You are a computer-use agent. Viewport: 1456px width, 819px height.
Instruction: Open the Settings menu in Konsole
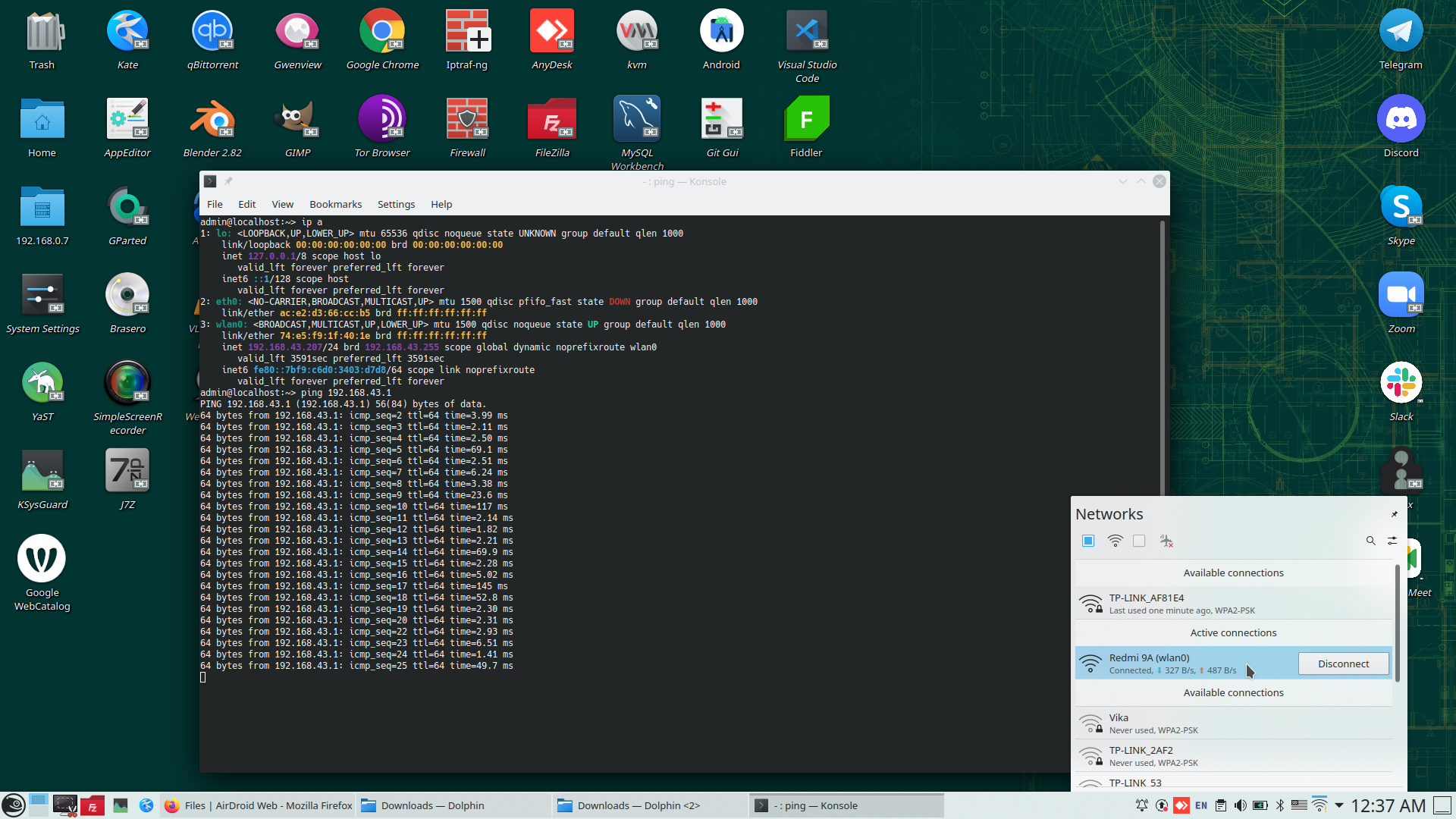click(396, 204)
